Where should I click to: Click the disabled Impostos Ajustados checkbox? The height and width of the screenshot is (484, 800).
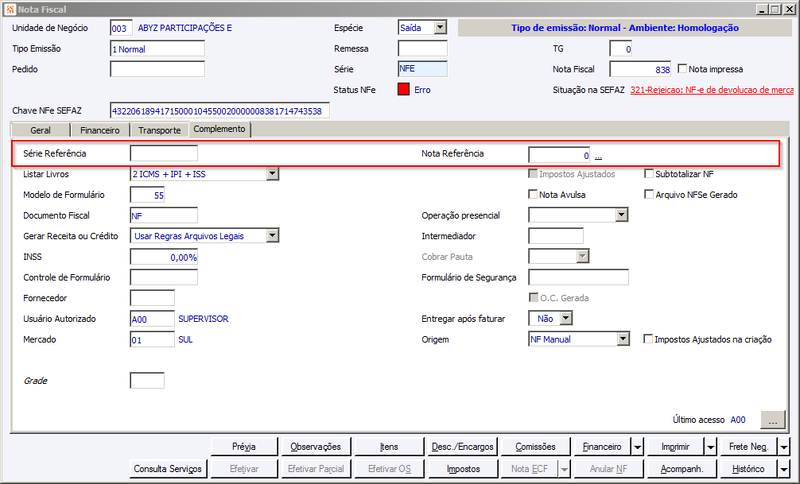point(533,173)
